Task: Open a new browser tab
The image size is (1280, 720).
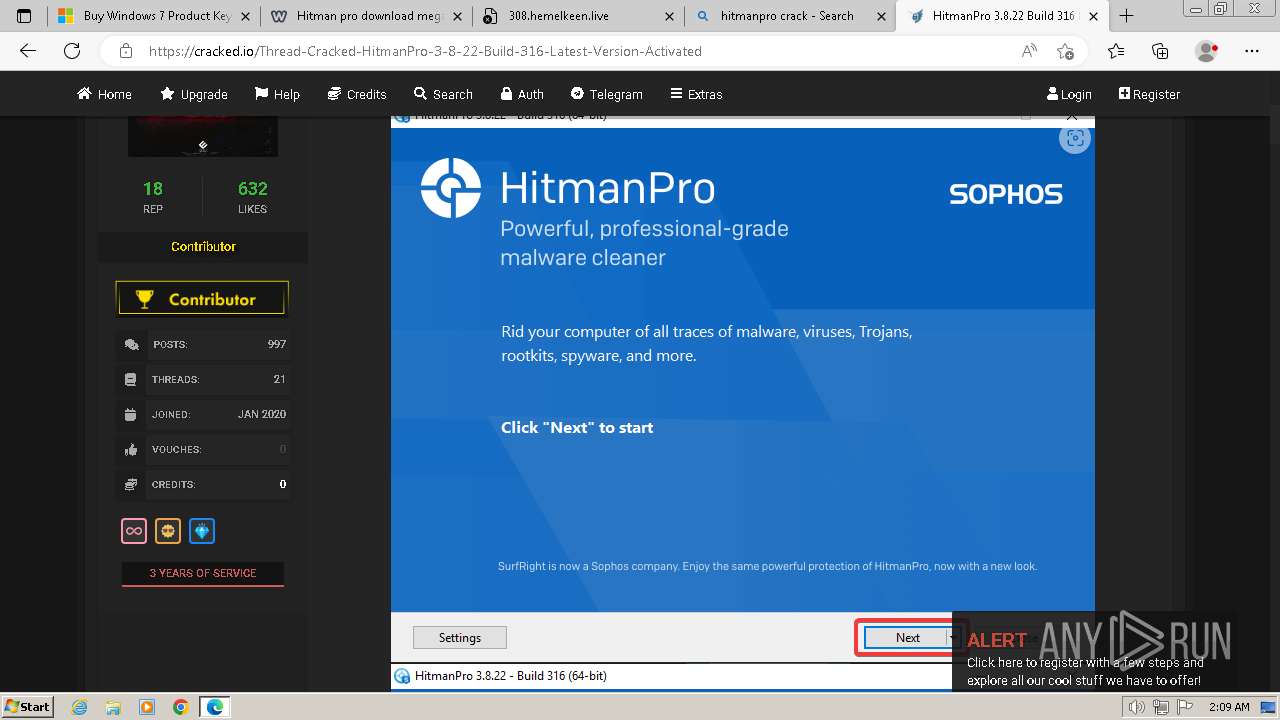Action: (1126, 16)
